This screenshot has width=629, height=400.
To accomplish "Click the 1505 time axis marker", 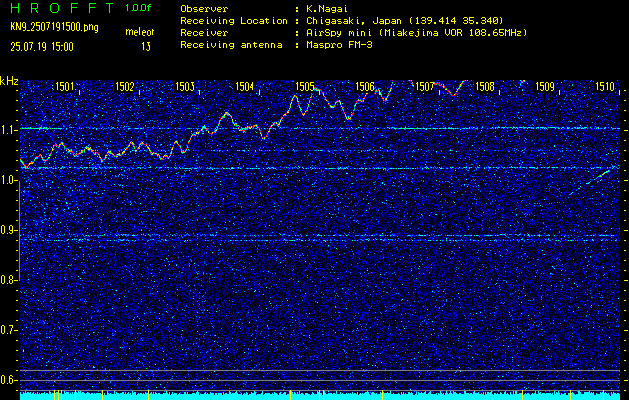I will (x=305, y=86).
